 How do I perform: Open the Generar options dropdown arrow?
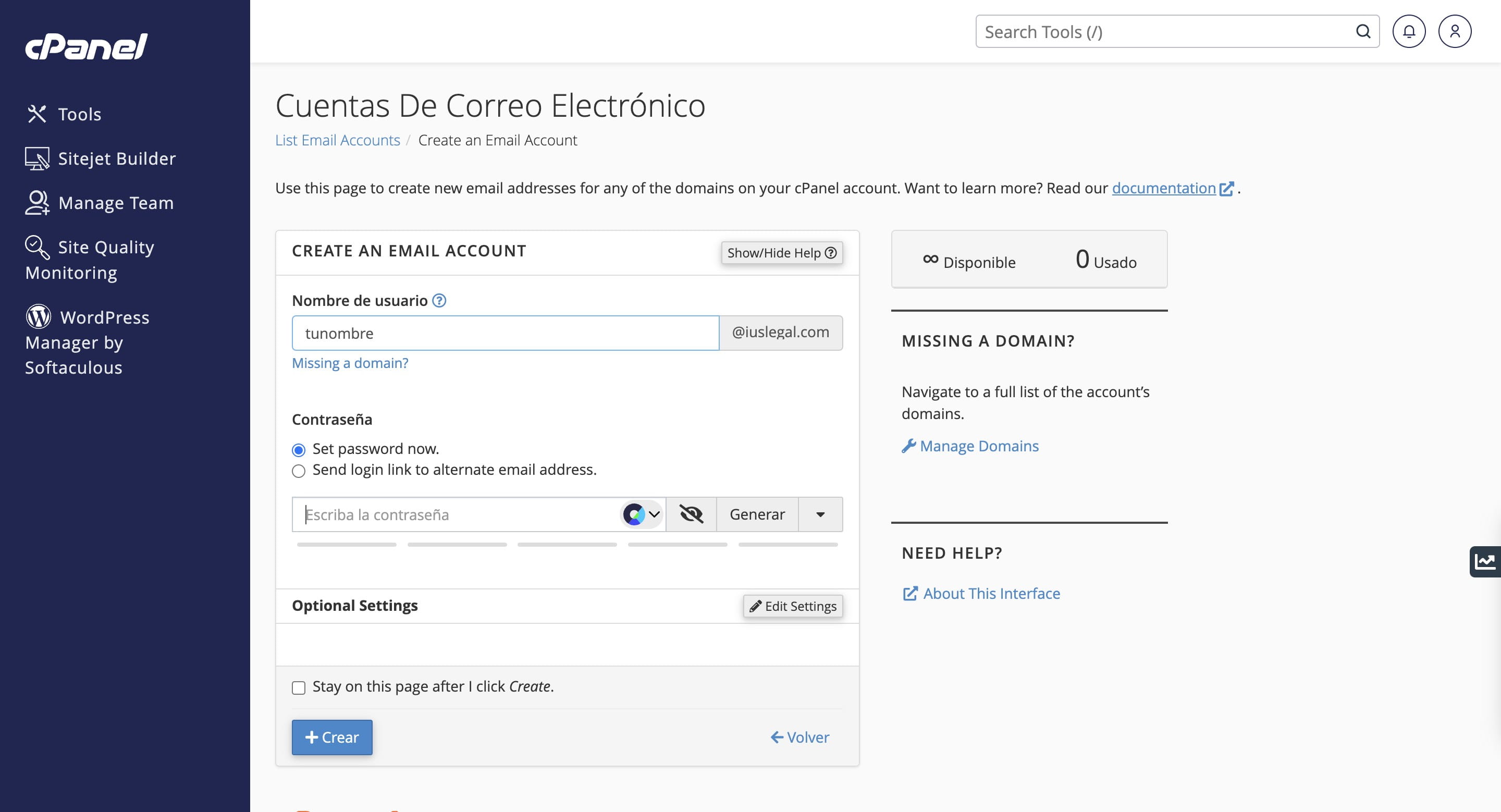pyautogui.click(x=820, y=514)
